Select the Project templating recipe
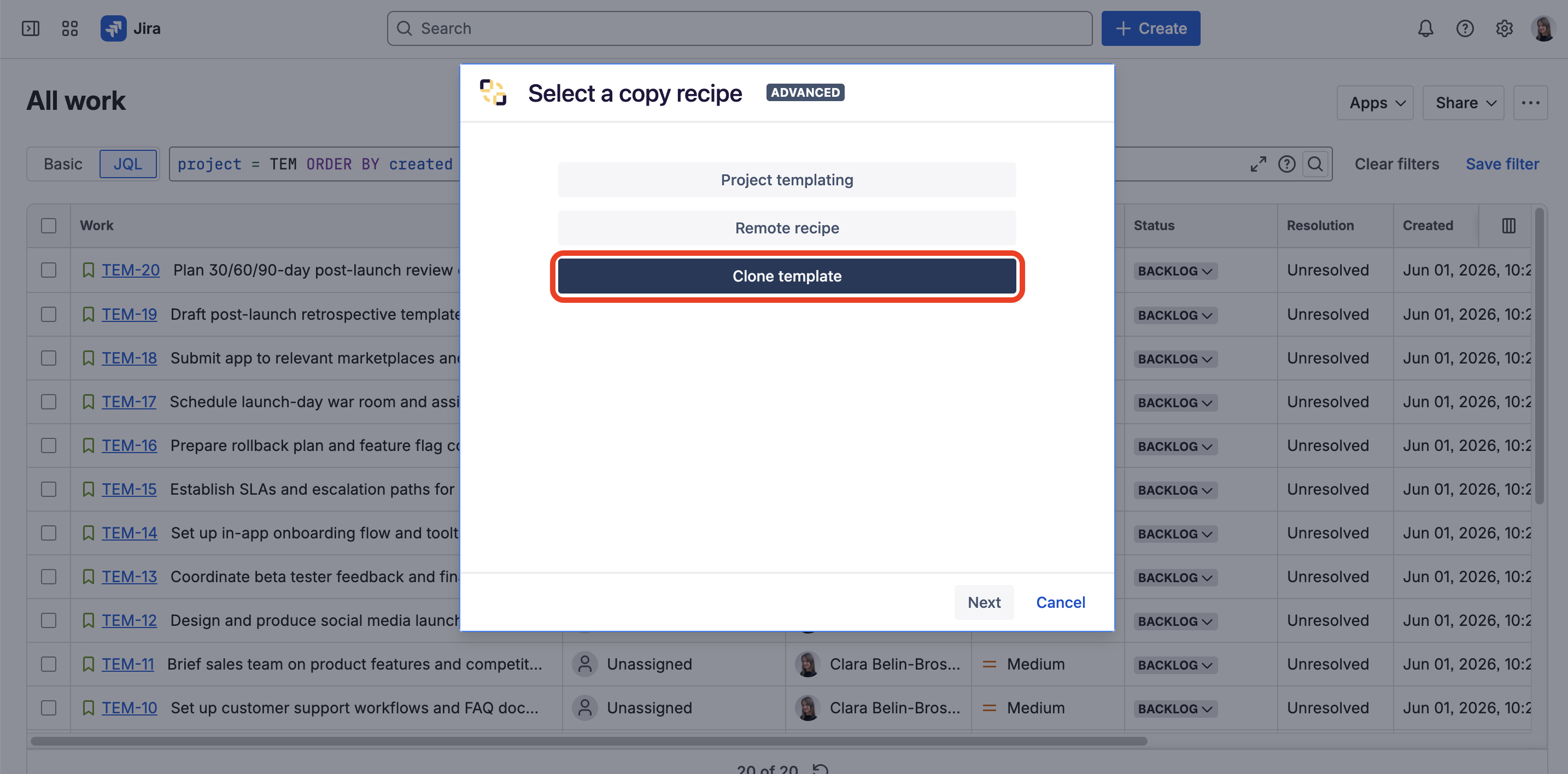This screenshot has height=774, width=1568. click(787, 179)
